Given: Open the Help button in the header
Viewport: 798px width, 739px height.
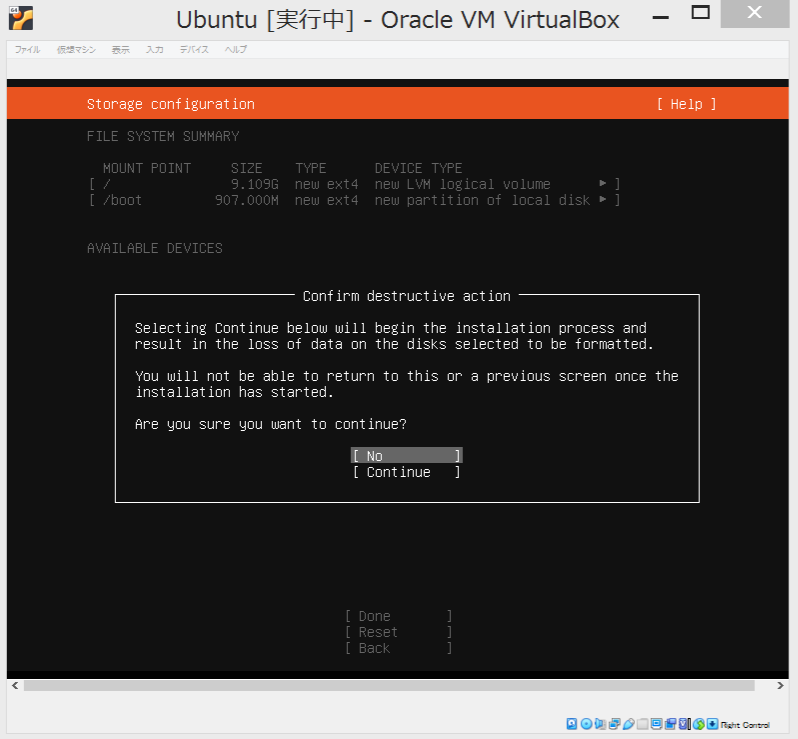Looking at the screenshot, I should (x=686, y=104).
